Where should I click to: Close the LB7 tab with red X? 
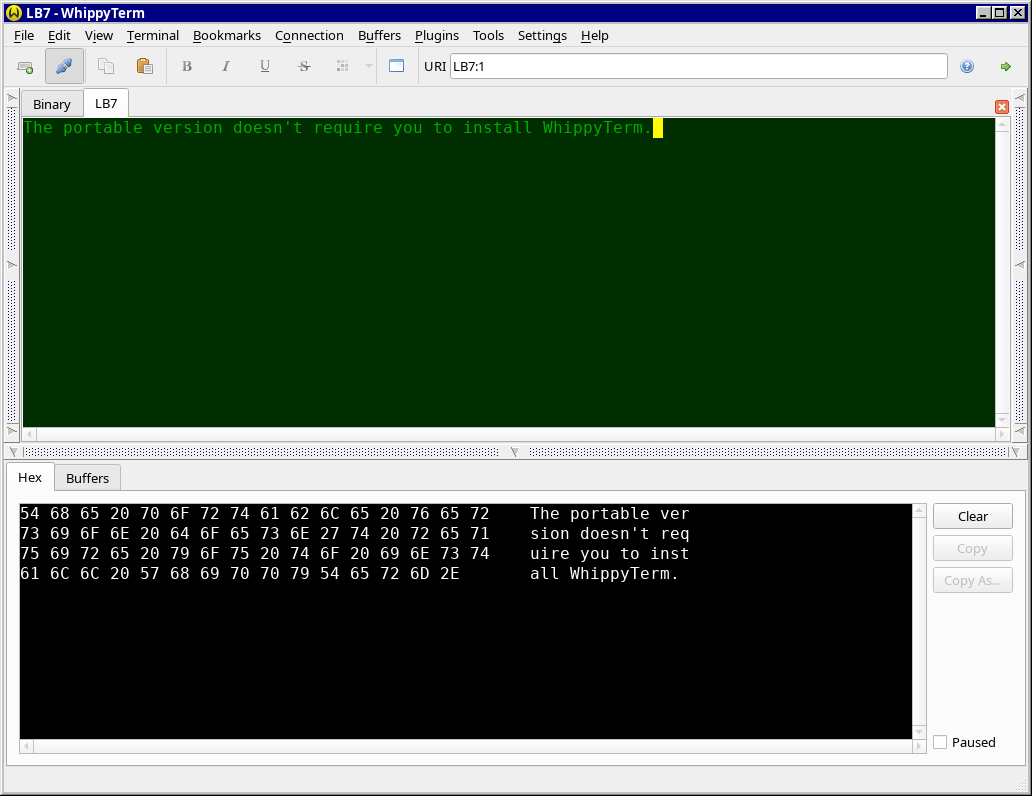coord(1001,107)
